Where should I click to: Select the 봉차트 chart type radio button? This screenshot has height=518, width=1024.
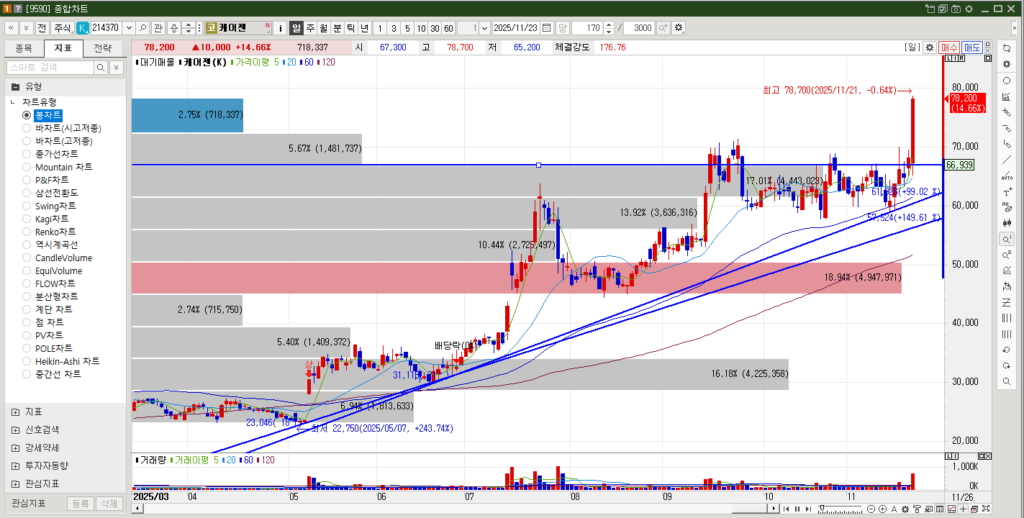click(27, 115)
